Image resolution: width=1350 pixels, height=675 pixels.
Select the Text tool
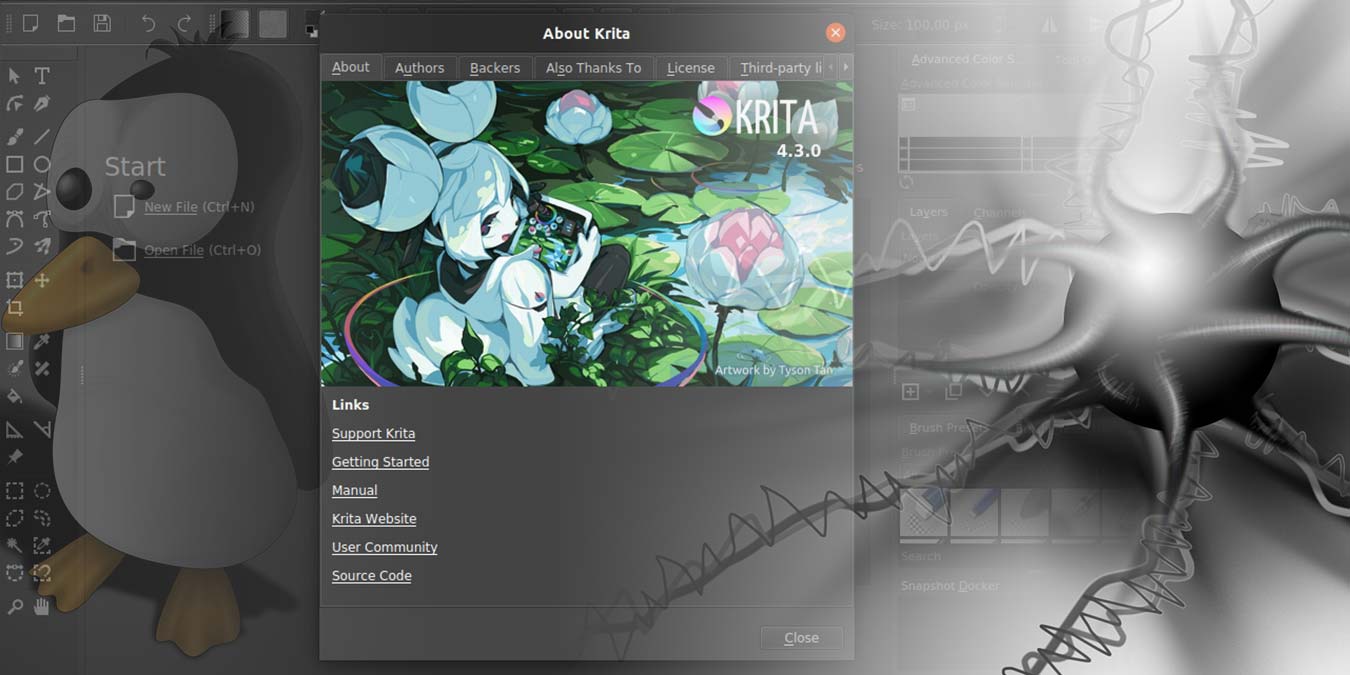[x=42, y=75]
